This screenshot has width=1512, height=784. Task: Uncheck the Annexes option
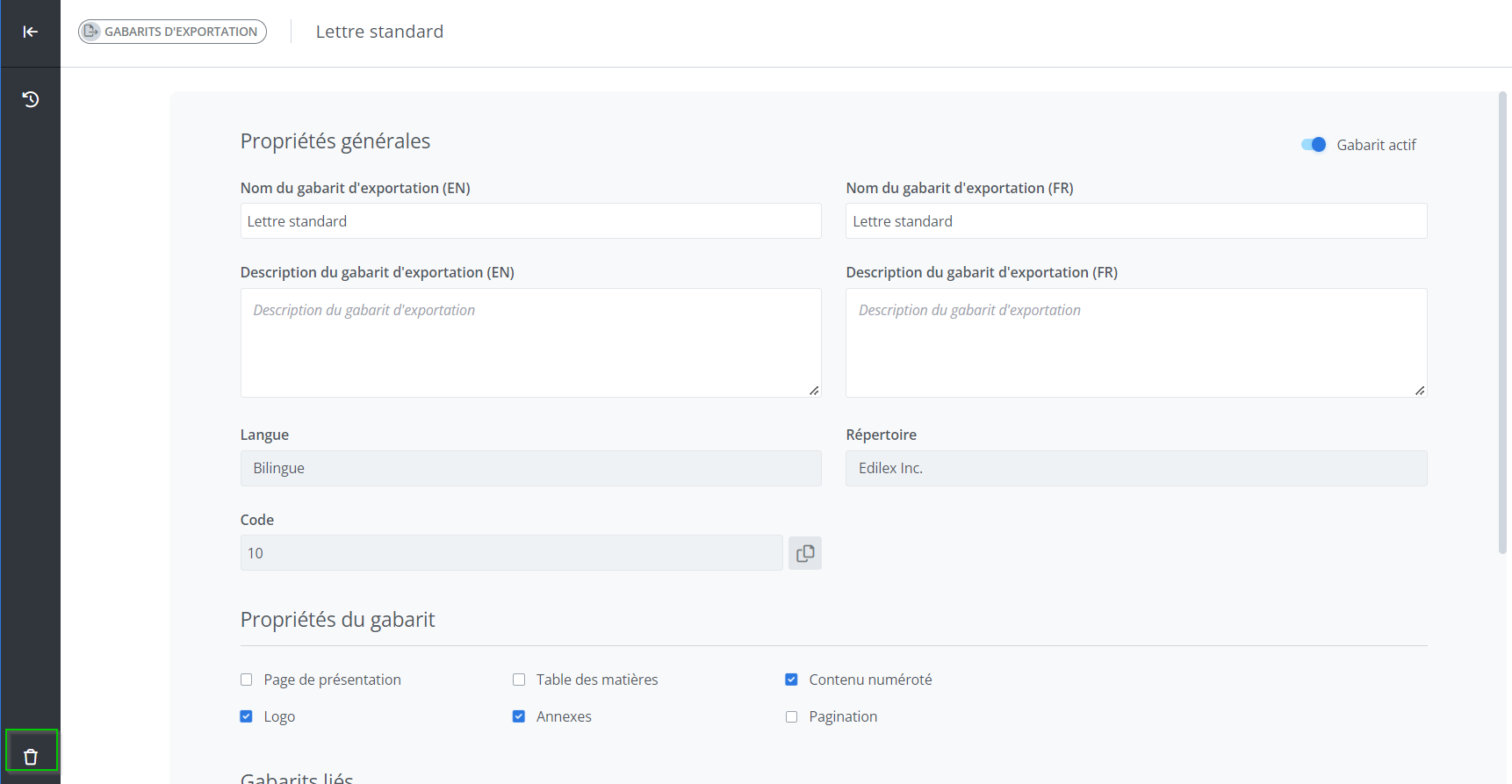pos(519,716)
